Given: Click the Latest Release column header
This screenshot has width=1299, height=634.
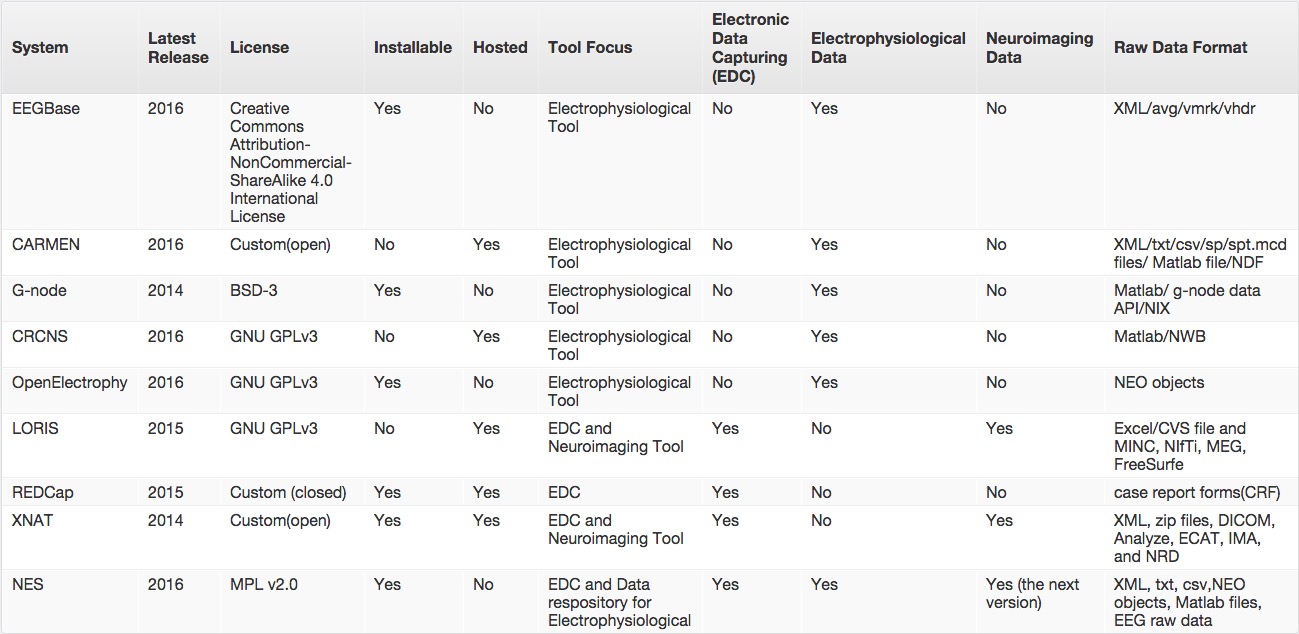Looking at the screenshot, I should (x=178, y=47).
